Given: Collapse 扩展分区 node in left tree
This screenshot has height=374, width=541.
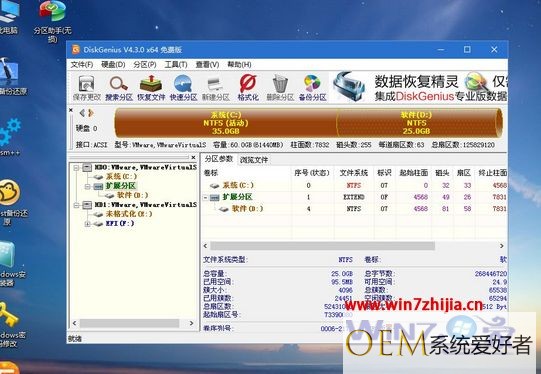Looking at the screenshot, I should point(88,186).
